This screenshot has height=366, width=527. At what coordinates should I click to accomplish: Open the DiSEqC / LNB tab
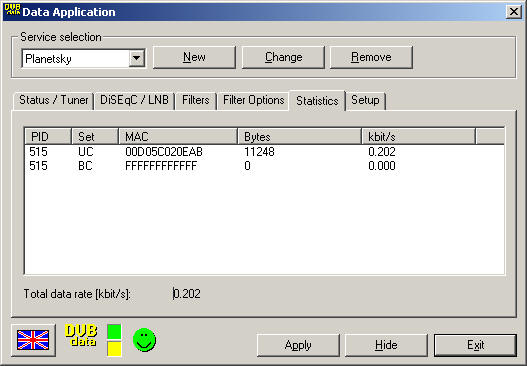[x=134, y=100]
